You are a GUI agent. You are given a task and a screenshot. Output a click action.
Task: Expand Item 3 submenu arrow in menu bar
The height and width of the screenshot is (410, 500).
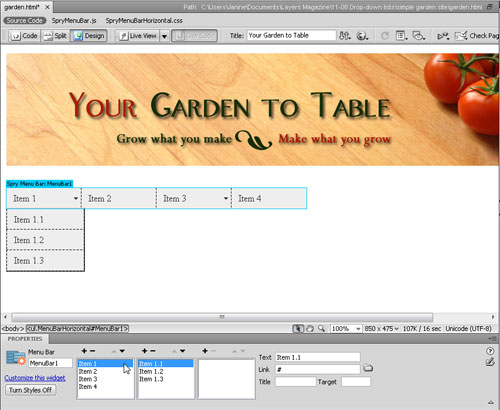pyautogui.click(x=226, y=198)
